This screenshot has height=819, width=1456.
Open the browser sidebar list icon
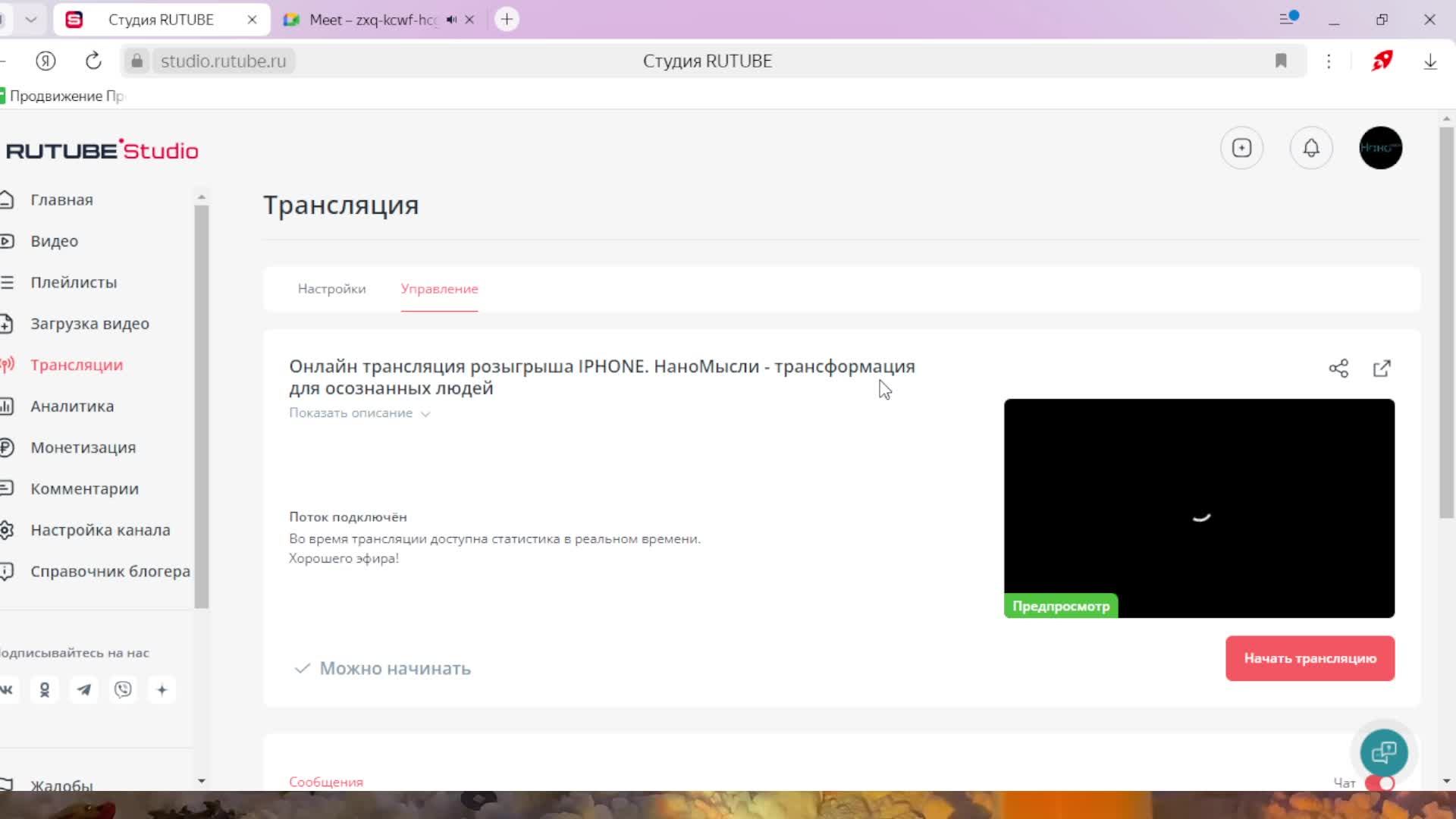(1288, 19)
